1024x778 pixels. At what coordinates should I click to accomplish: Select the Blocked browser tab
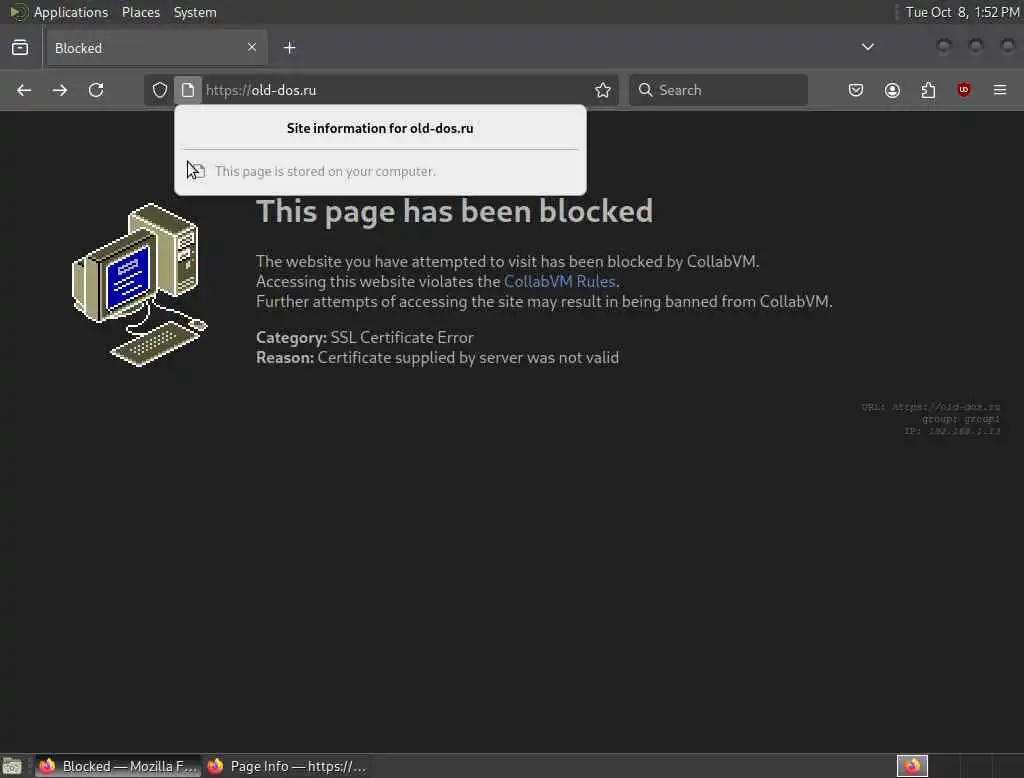click(x=155, y=48)
